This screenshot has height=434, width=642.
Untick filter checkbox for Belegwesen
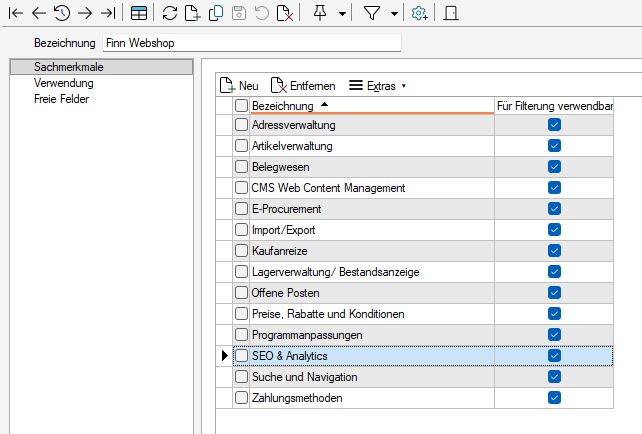554,167
